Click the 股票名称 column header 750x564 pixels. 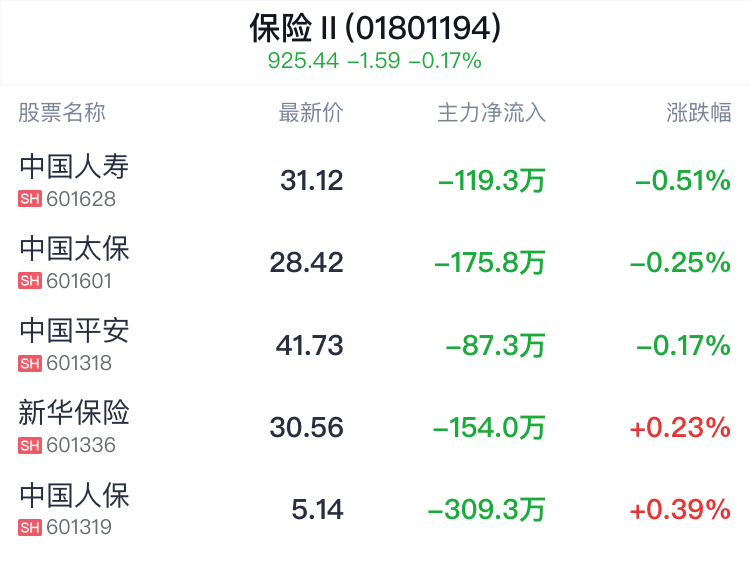click(62, 112)
